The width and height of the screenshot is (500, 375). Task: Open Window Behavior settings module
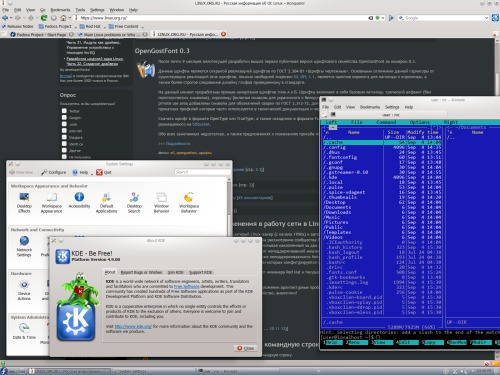click(x=161, y=202)
